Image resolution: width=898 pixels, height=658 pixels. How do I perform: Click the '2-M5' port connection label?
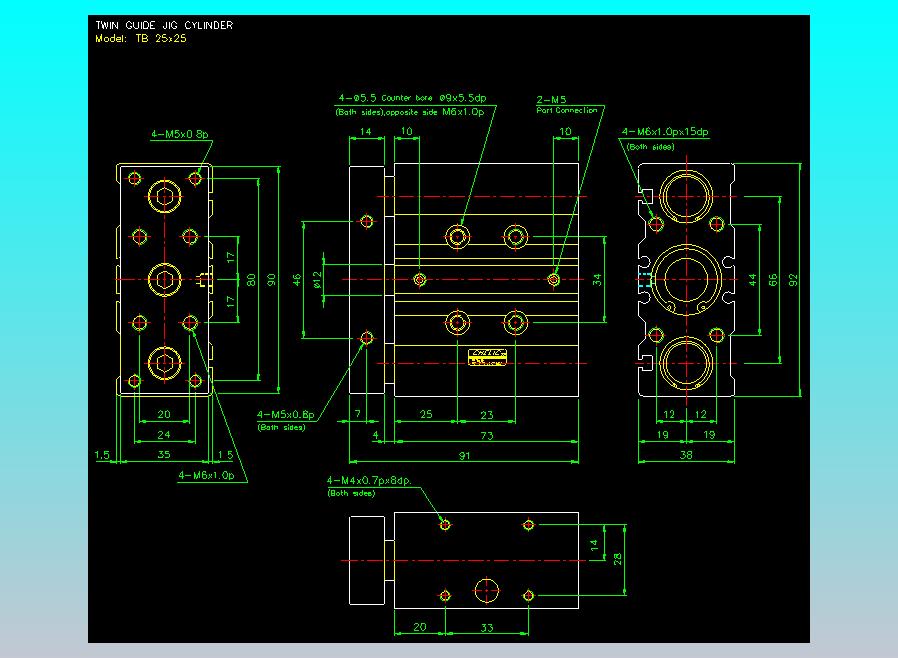[552, 99]
